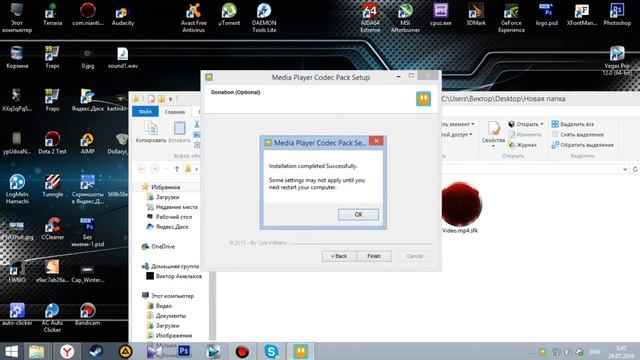Click Обратить выделение in Explorer ribbon
The image size is (640, 360).
(x=583, y=145)
